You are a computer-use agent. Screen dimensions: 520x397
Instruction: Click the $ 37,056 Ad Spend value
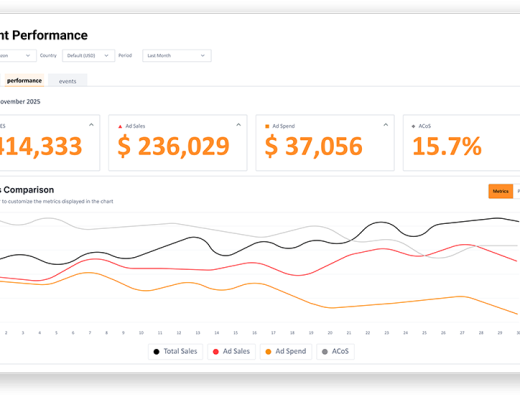coord(314,146)
